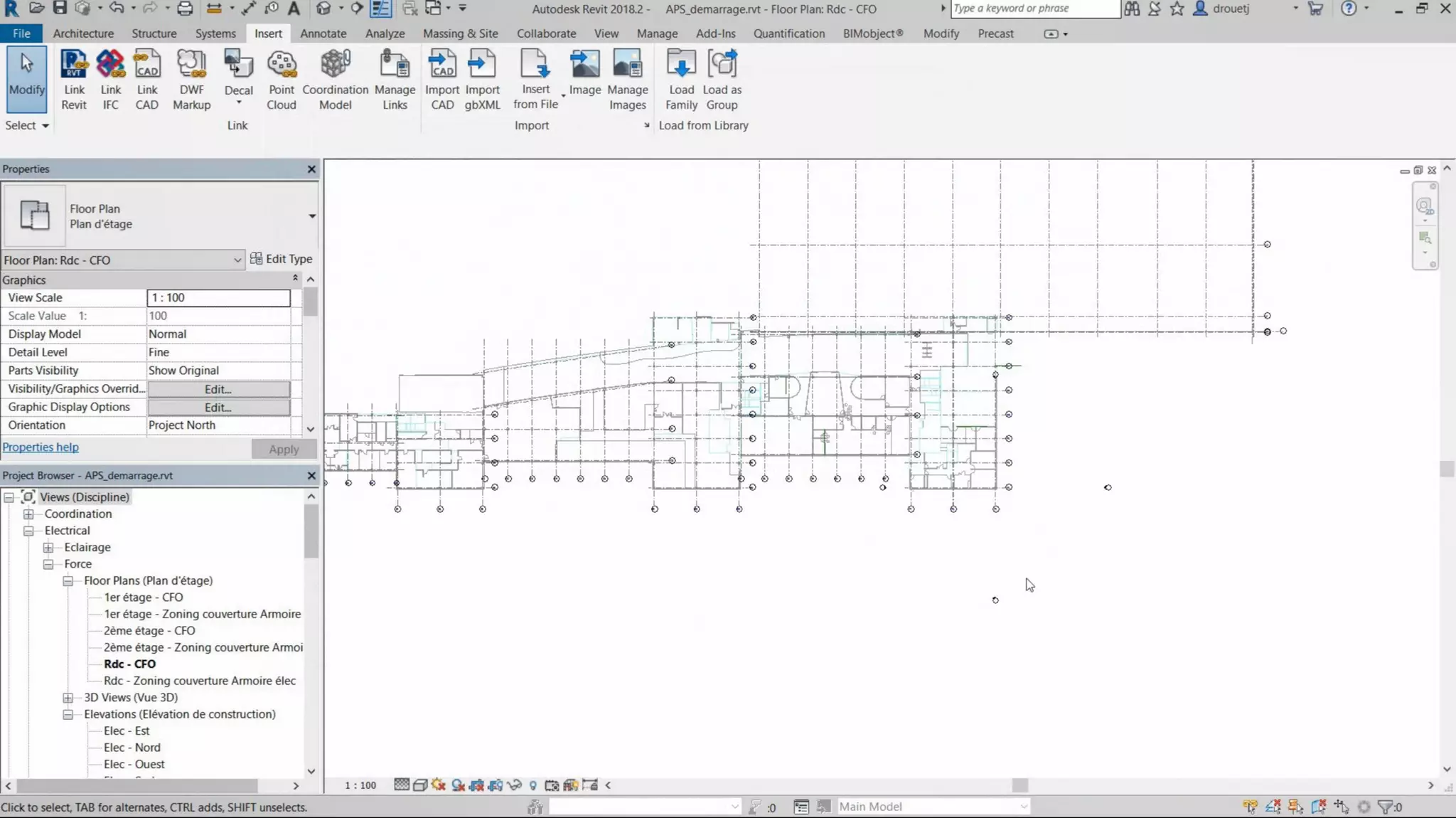Select the Aligned Dimension tool in quick access toolbar
Image resolution: width=1456 pixels, height=818 pixels.
click(248, 9)
